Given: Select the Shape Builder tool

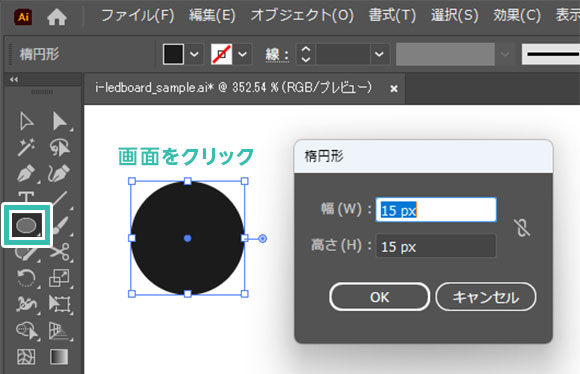Looking at the screenshot, I should [27, 330].
